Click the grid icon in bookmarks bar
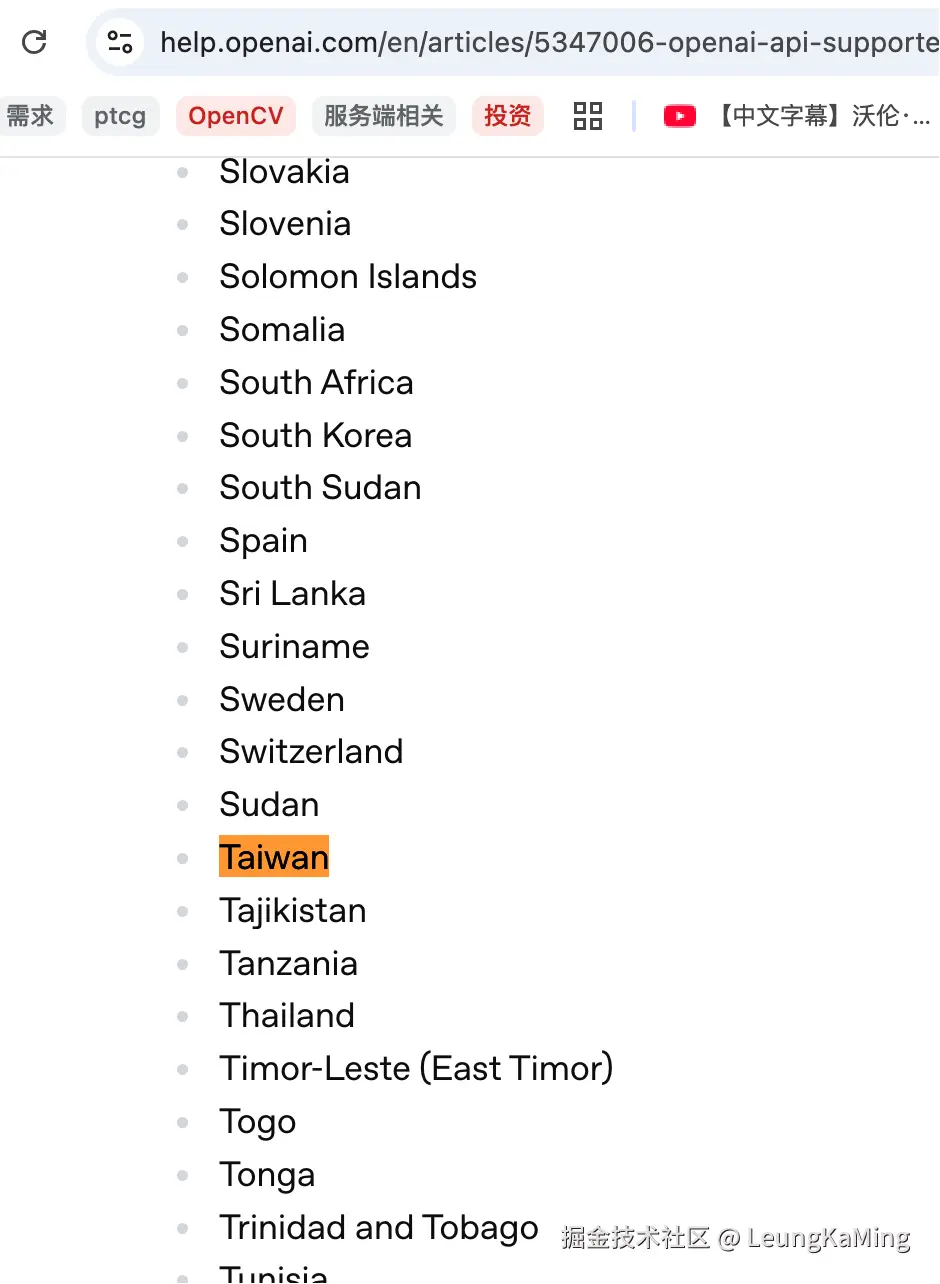 point(588,116)
